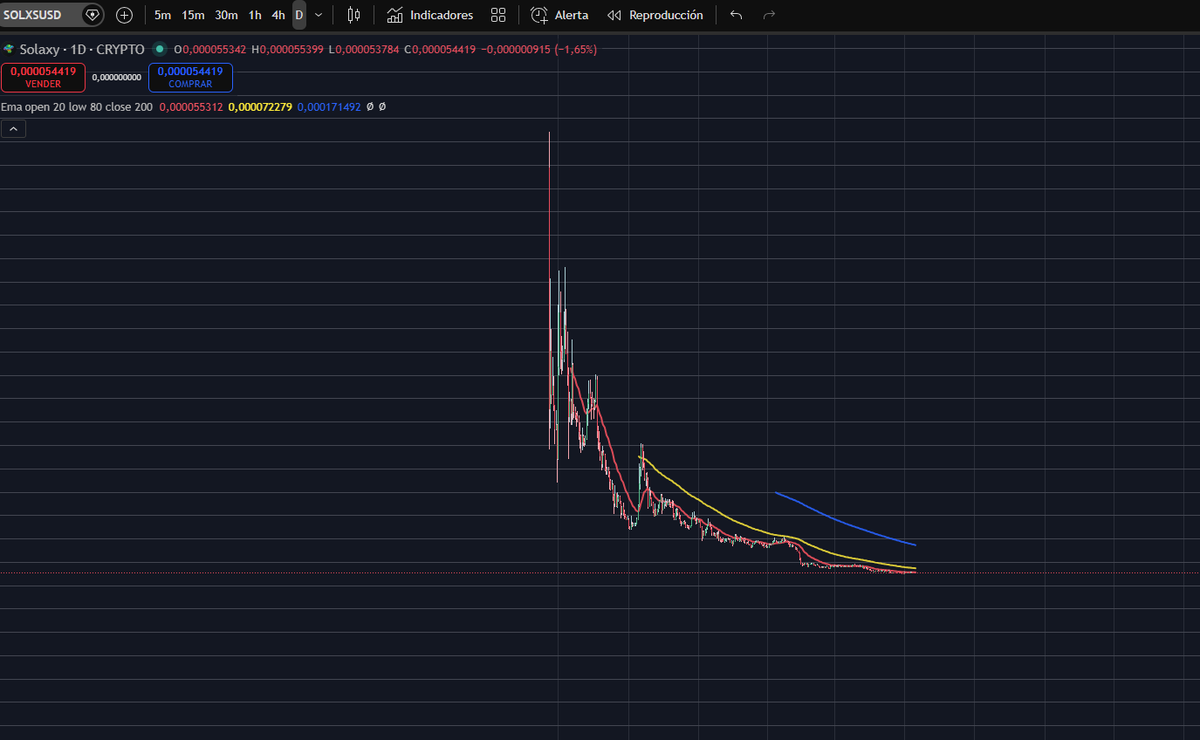Click the blue EMA value 0,000171492

point(329,107)
